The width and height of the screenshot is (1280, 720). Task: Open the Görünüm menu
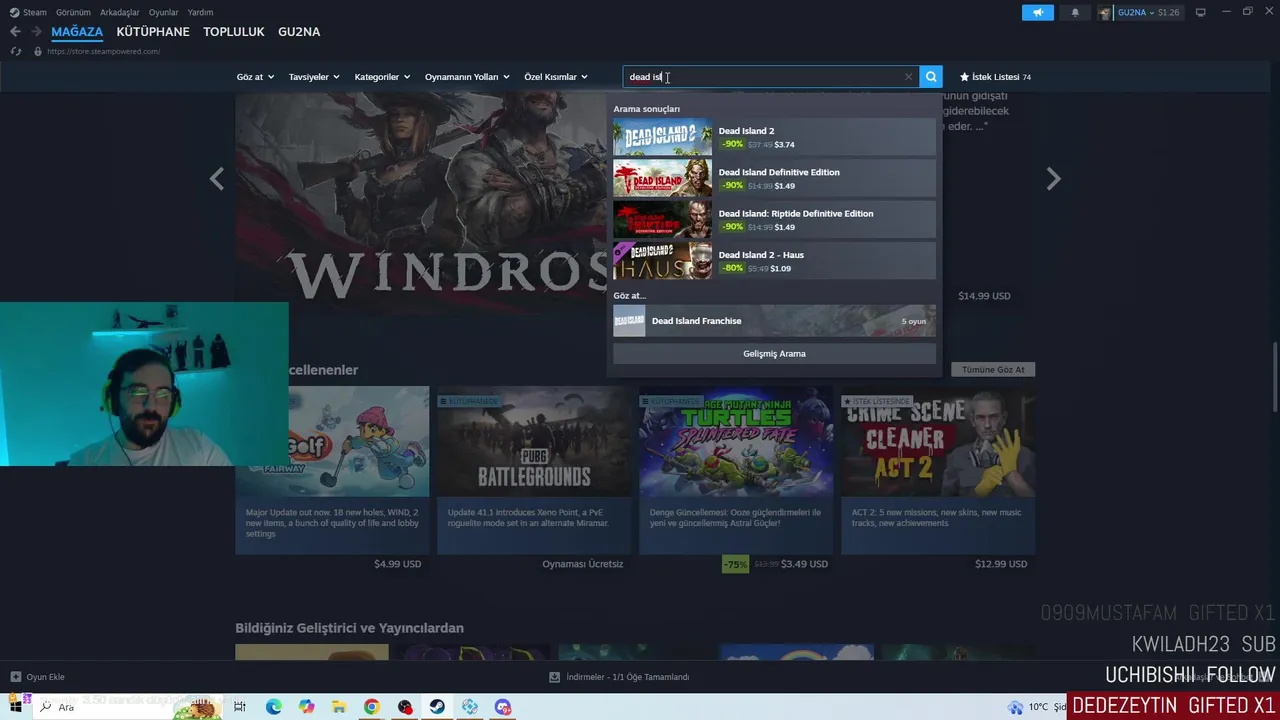tap(73, 12)
